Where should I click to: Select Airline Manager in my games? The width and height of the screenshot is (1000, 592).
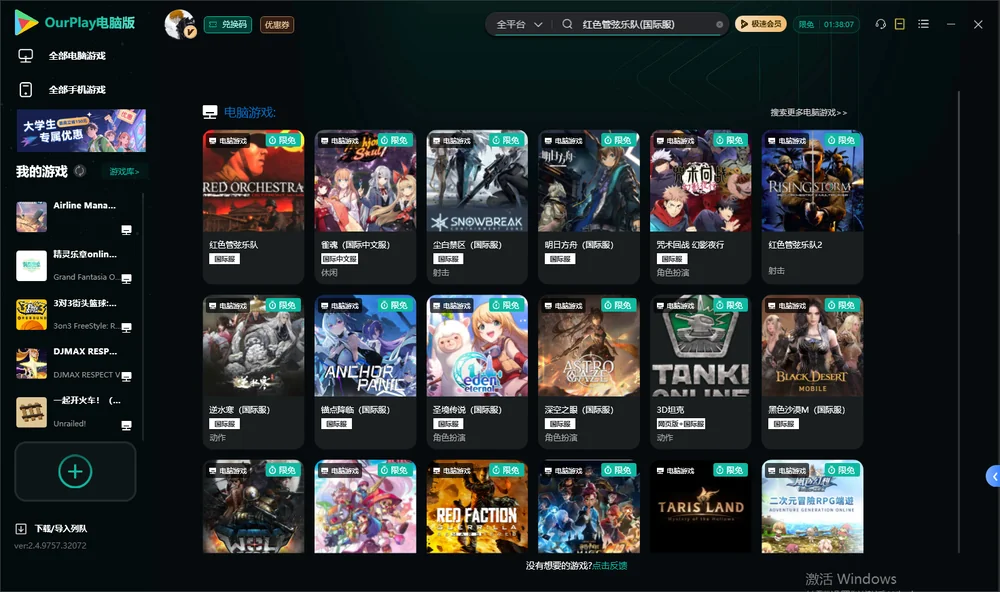click(x=75, y=217)
